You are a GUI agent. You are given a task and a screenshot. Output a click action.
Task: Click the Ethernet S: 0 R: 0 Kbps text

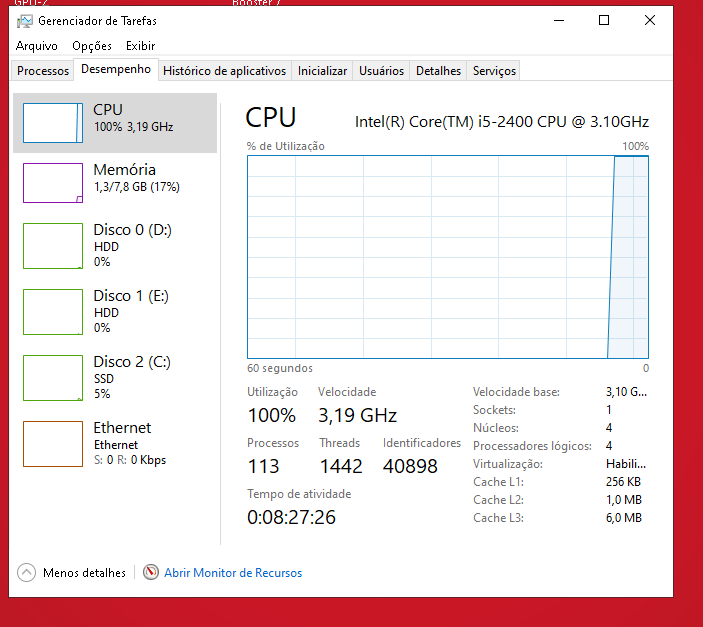click(x=130, y=460)
